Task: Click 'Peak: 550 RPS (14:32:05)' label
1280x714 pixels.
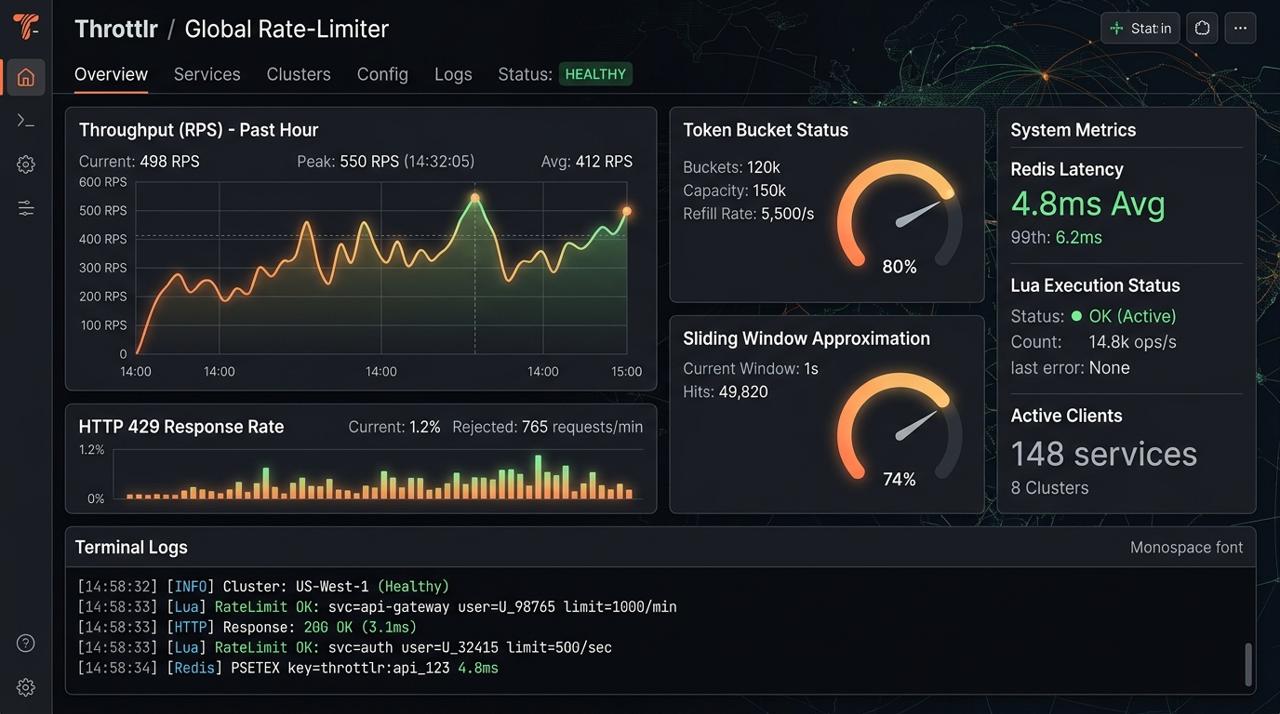Action: coord(386,161)
